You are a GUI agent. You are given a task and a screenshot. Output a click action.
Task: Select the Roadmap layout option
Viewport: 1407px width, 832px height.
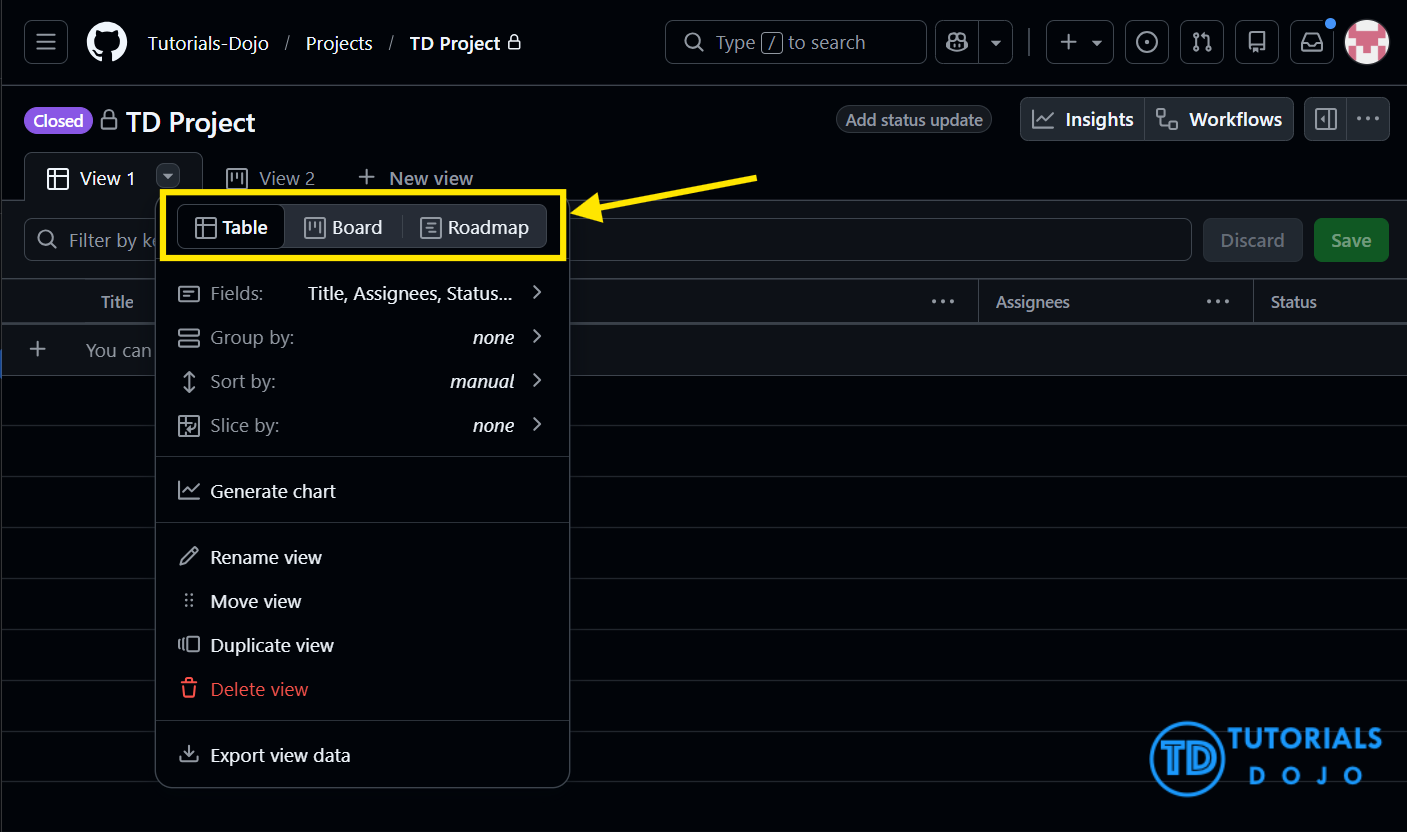pos(474,227)
